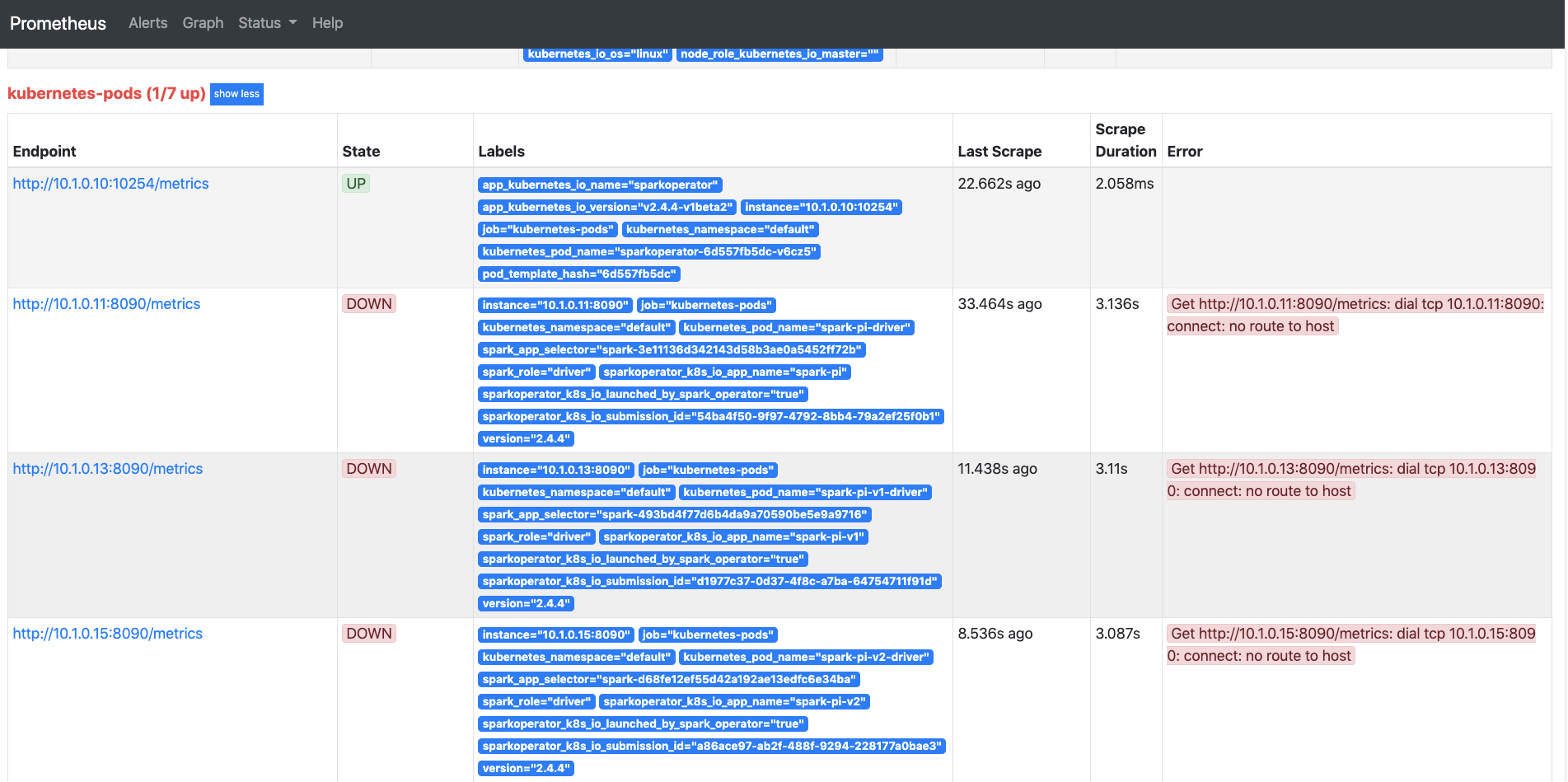Expand the Status dropdown menu

(x=267, y=23)
